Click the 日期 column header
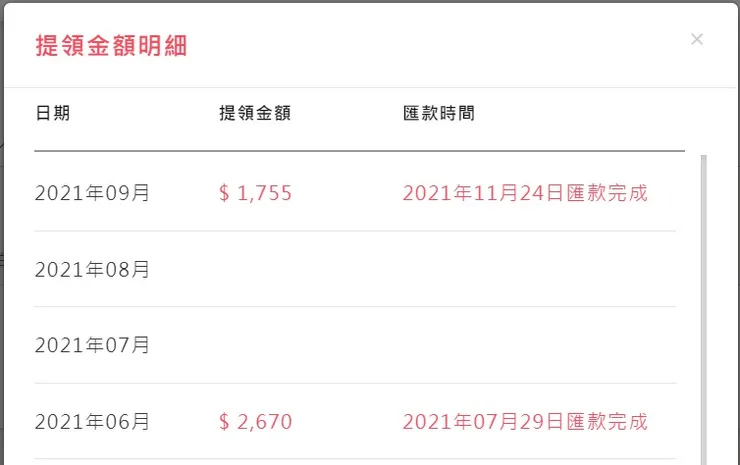740x465 pixels. 52,113
